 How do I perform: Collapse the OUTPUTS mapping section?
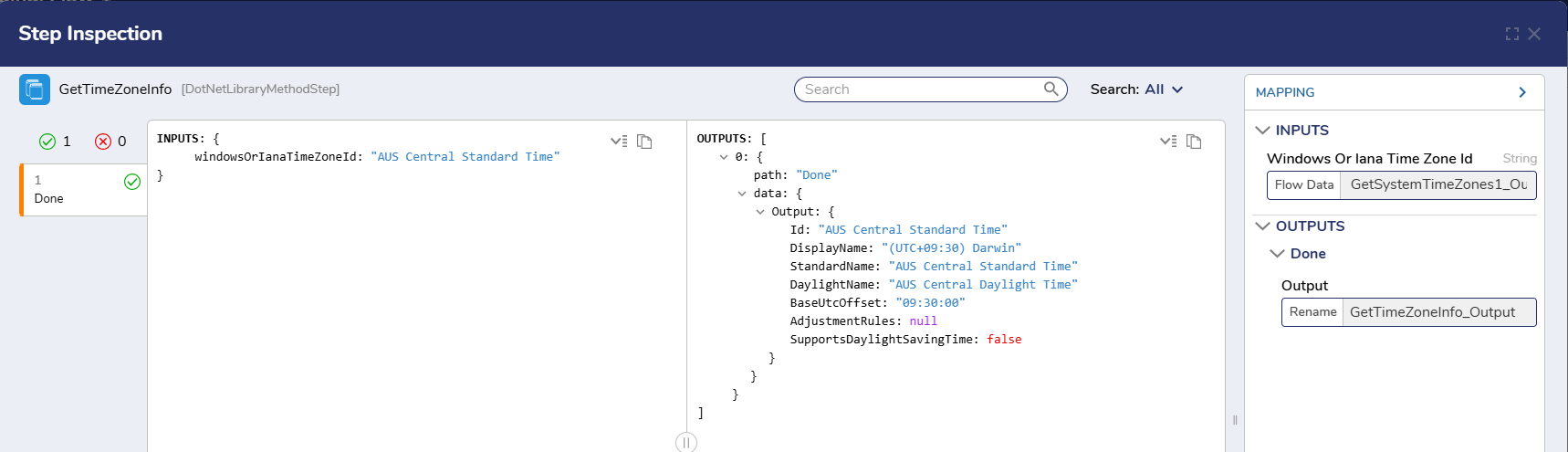tap(1263, 226)
